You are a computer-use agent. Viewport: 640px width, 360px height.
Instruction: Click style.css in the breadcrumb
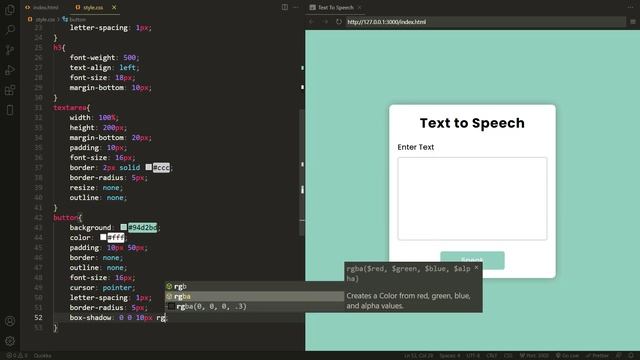coord(45,19)
